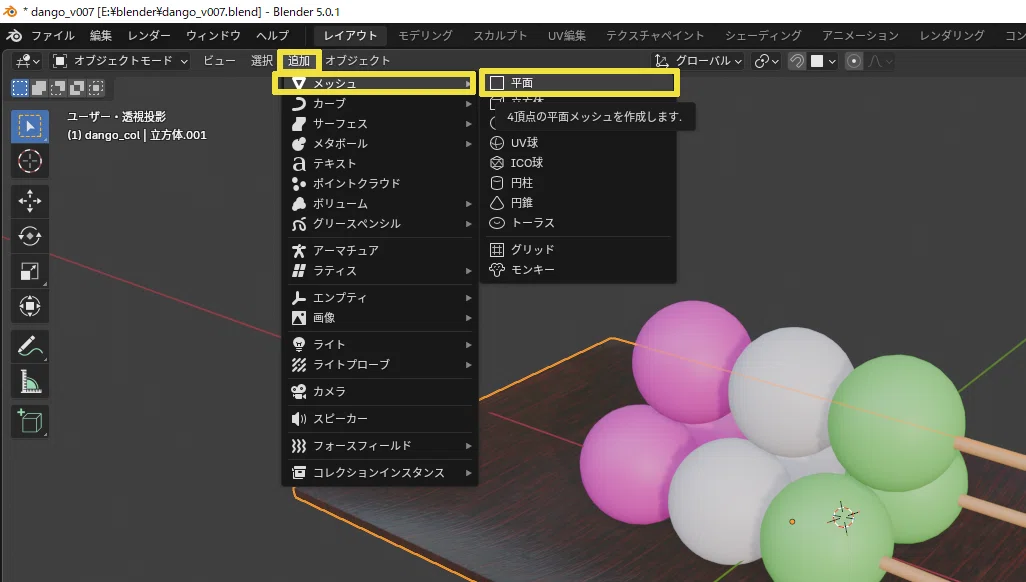Select the Measure ruler tool

[29, 381]
